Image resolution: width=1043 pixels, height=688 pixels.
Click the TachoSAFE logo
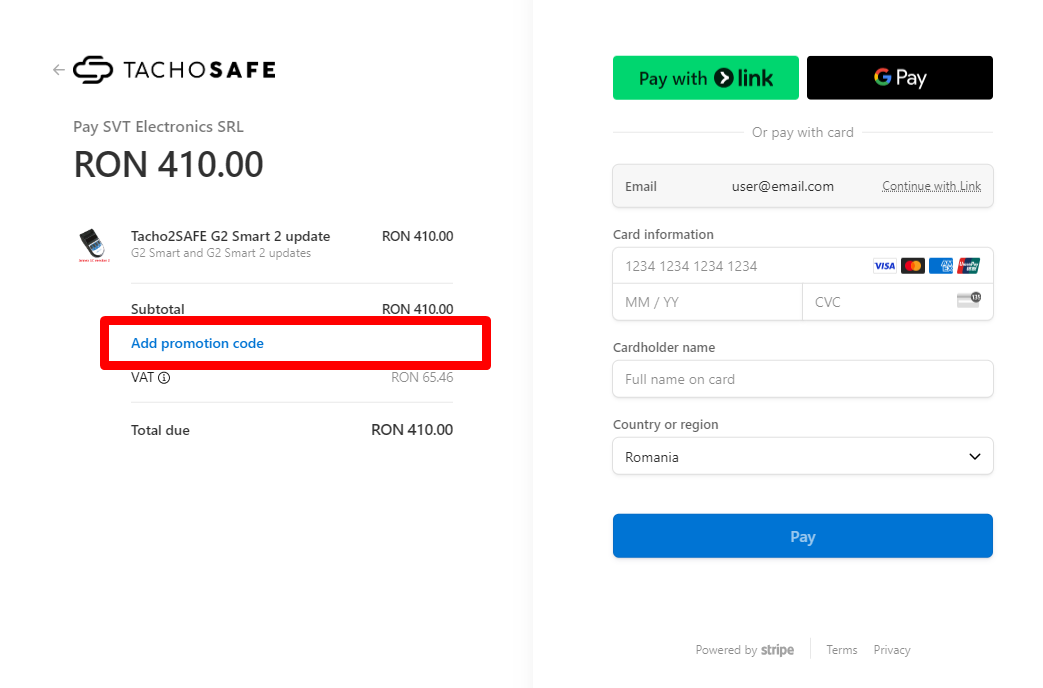tap(174, 70)
